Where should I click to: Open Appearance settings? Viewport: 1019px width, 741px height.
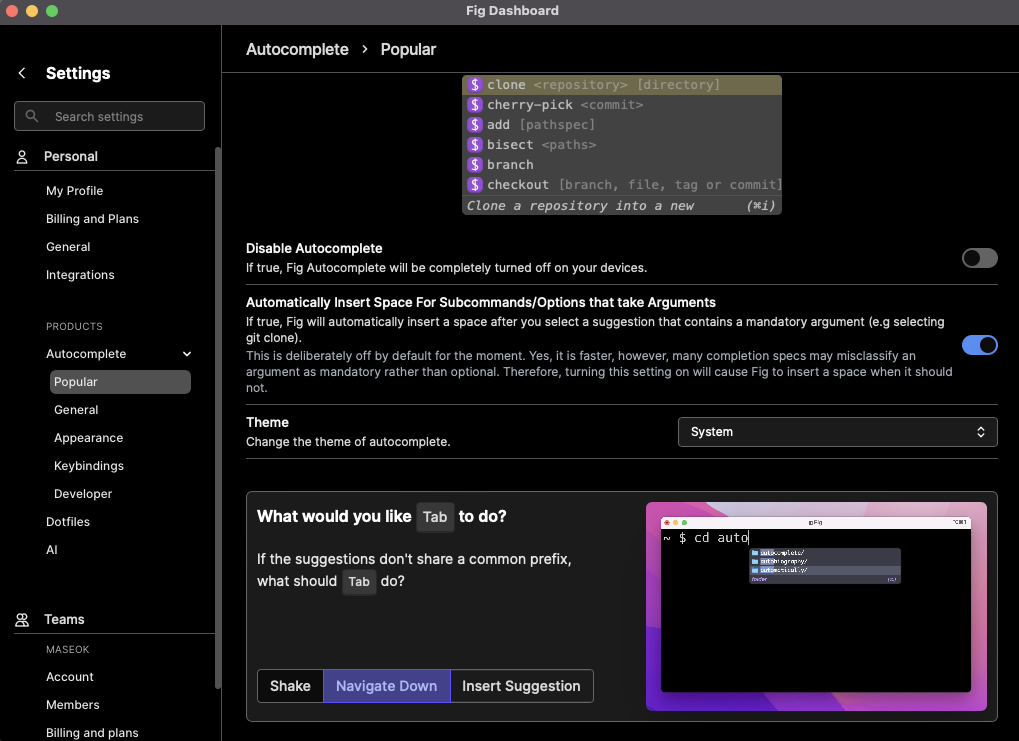point(88,438)
